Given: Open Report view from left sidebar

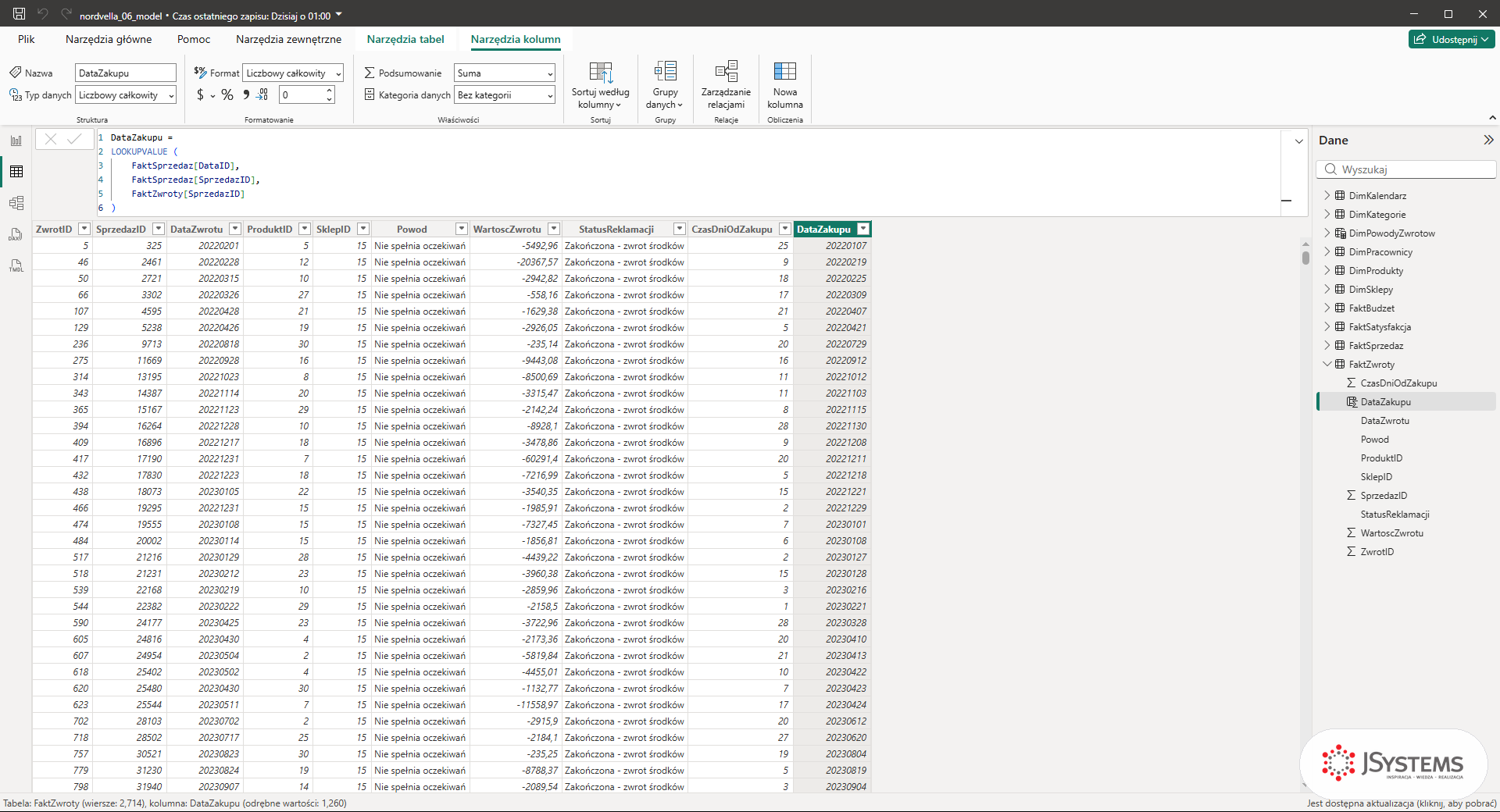Looking at the screenshot, I should (x=16, y=141).
